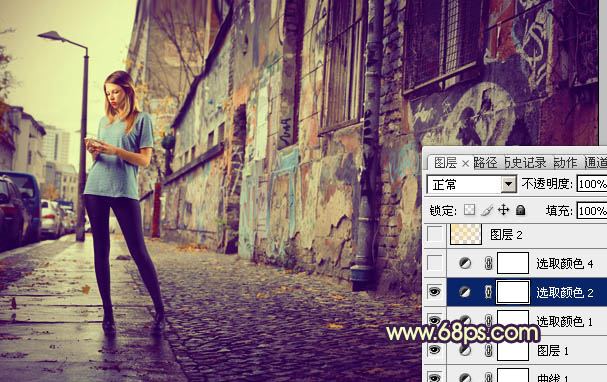Click the 填充 fill value field
The width and height of the screenshot is (607, 382).
click(x=592, y=211)
